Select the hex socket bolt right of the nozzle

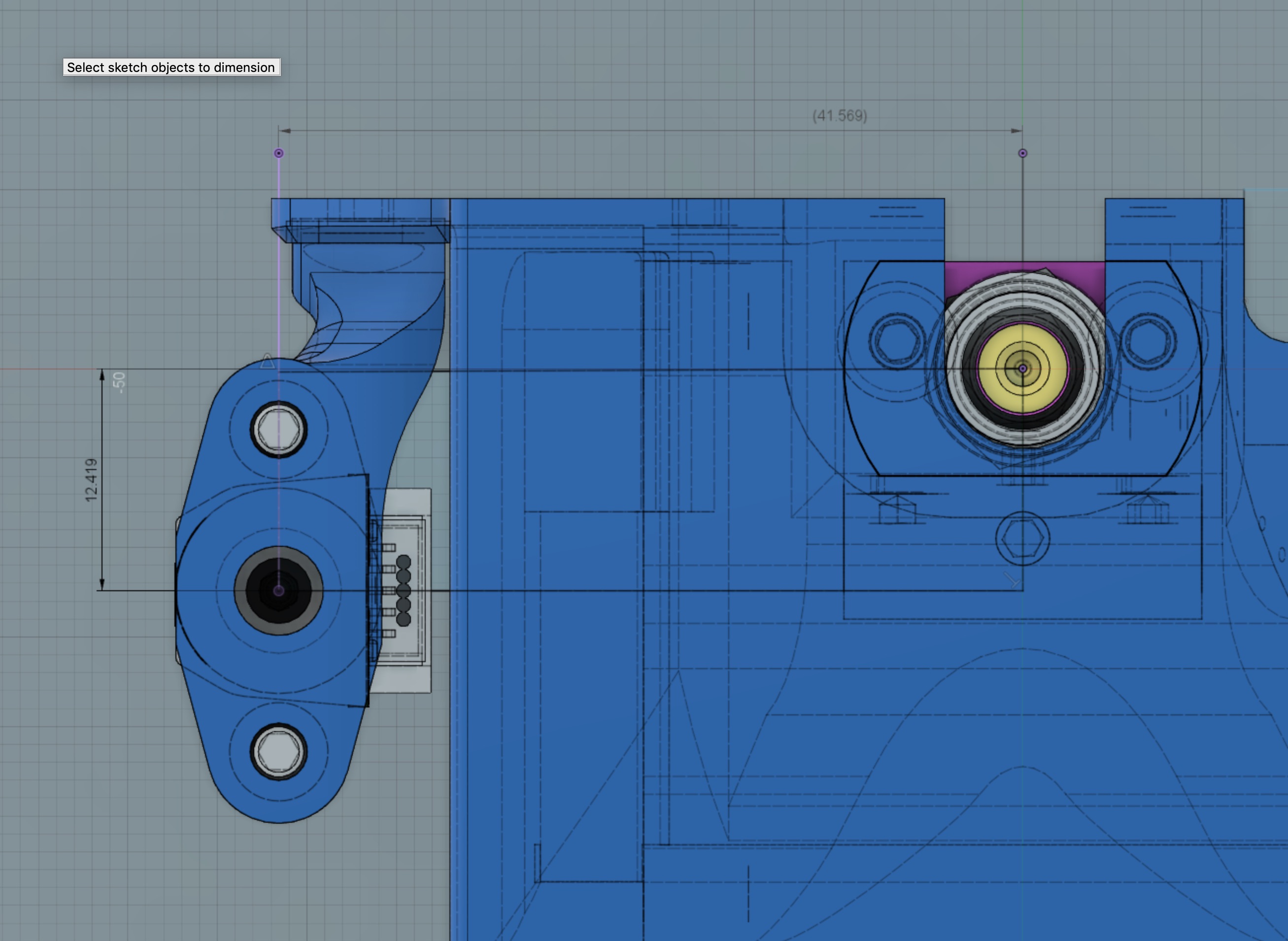[x=1149, y=342]
